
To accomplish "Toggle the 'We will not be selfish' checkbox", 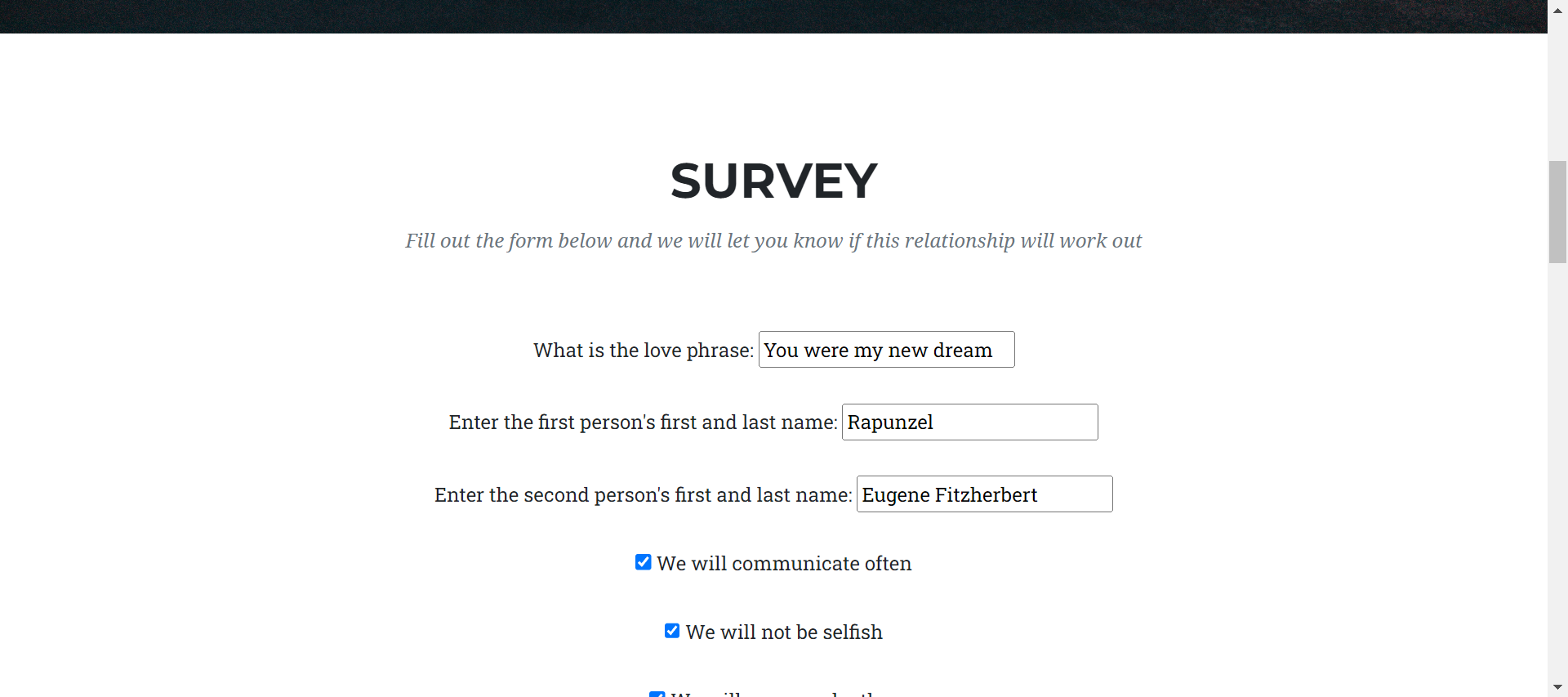I will (672, 631).
